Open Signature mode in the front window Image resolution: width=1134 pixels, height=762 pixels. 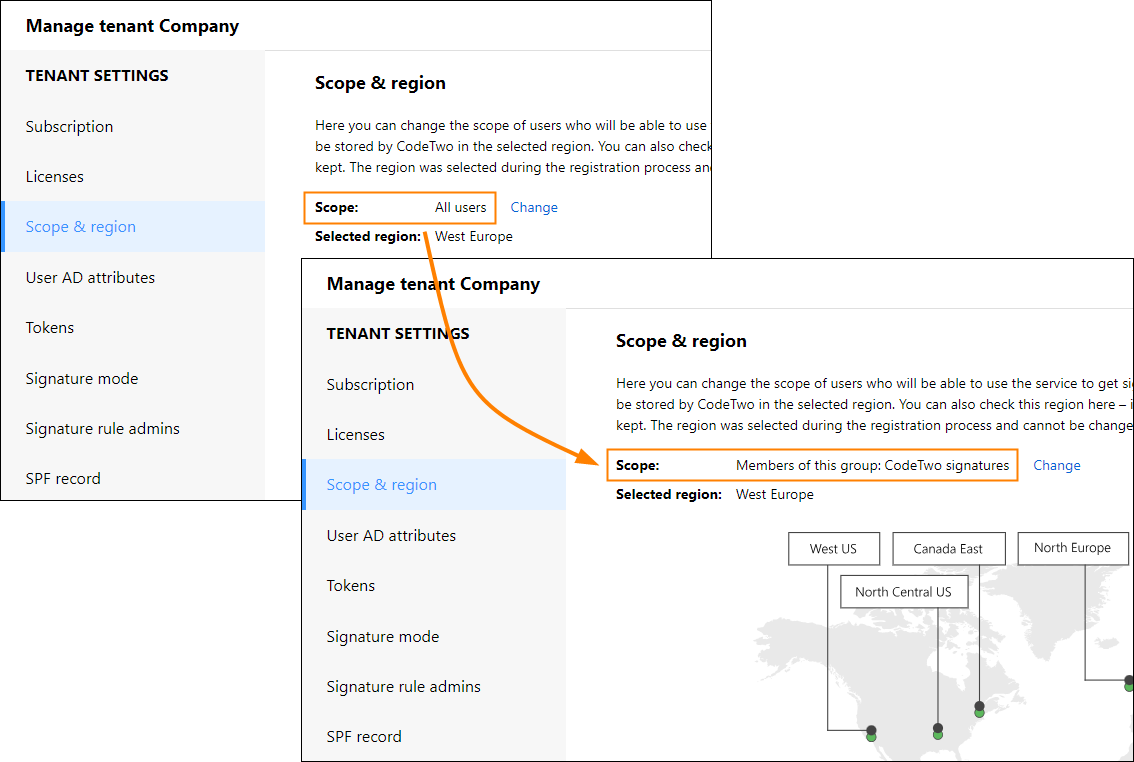point(383,637)
